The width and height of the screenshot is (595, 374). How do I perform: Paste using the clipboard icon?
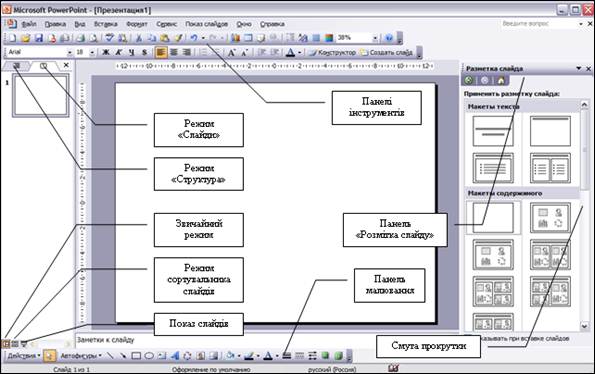point(164,38)
